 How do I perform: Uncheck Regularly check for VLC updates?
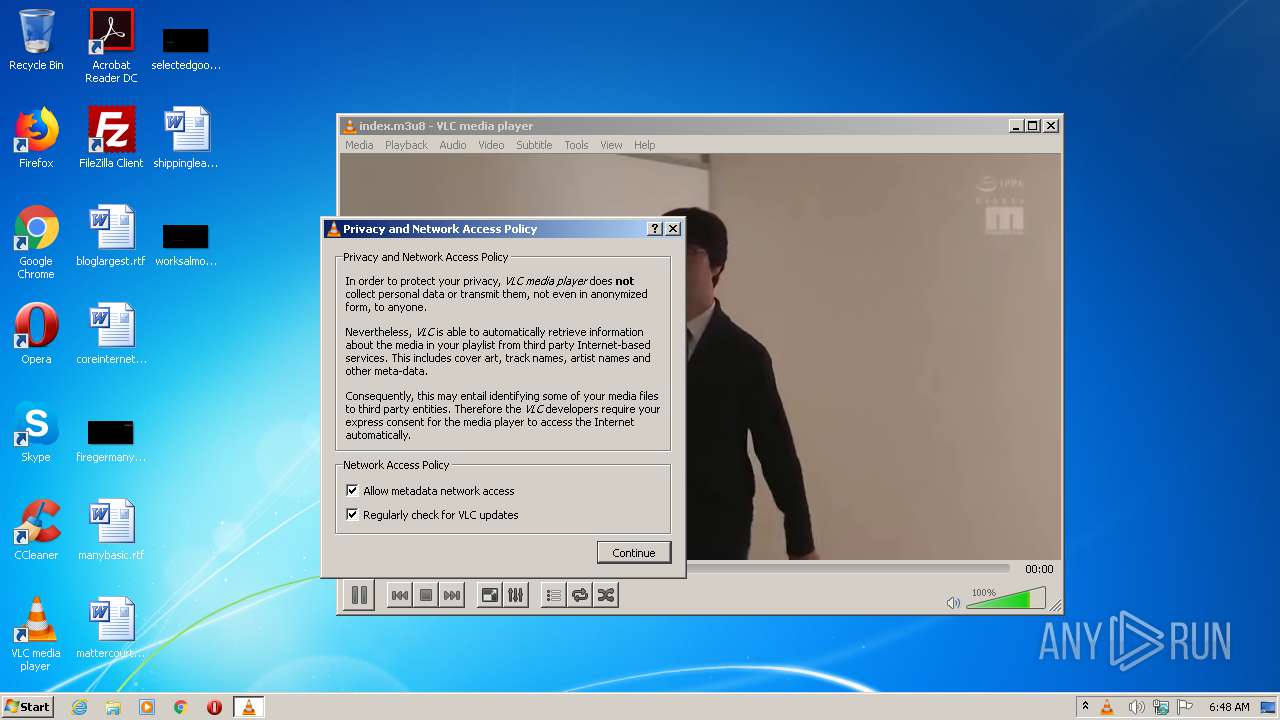[x=352, y=515]
